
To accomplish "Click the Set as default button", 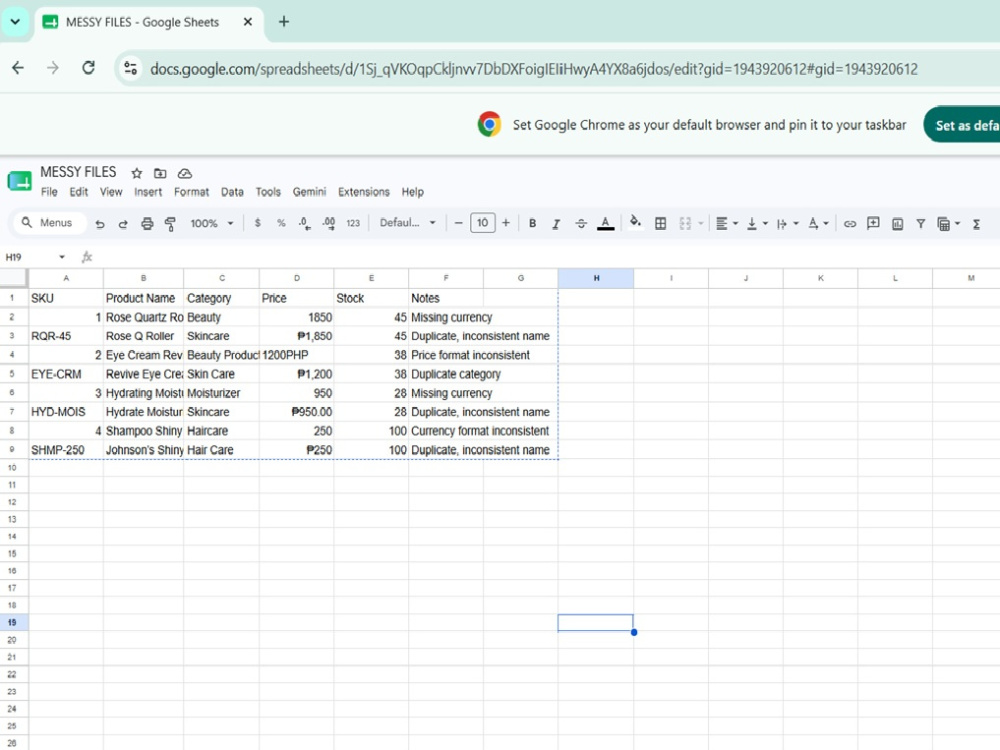I will pos(962,125).
